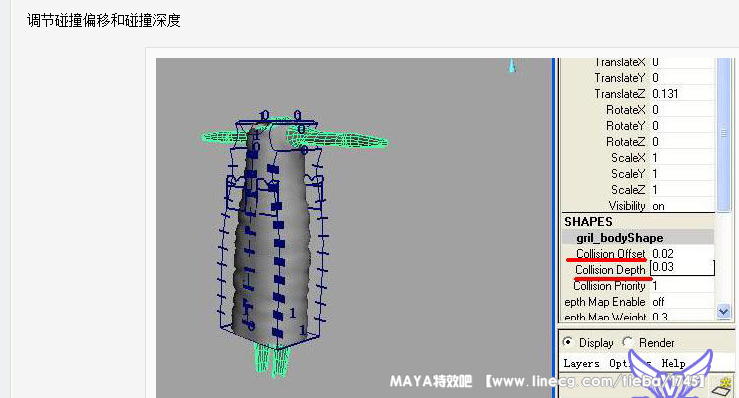Select the ScaleZ attribute label

(628, 190)
